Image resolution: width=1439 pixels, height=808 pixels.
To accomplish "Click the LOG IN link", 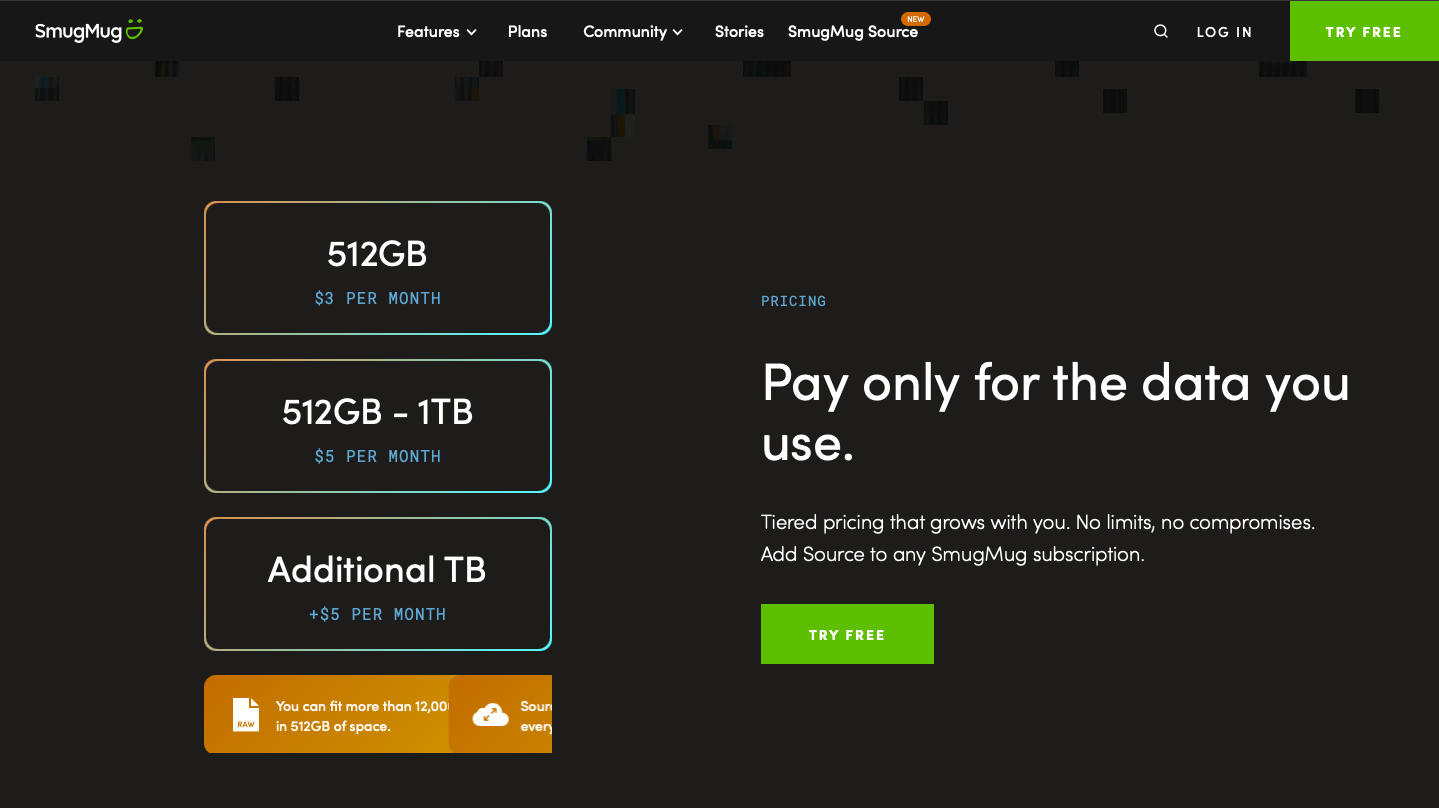I will (x=1224, y=32).
